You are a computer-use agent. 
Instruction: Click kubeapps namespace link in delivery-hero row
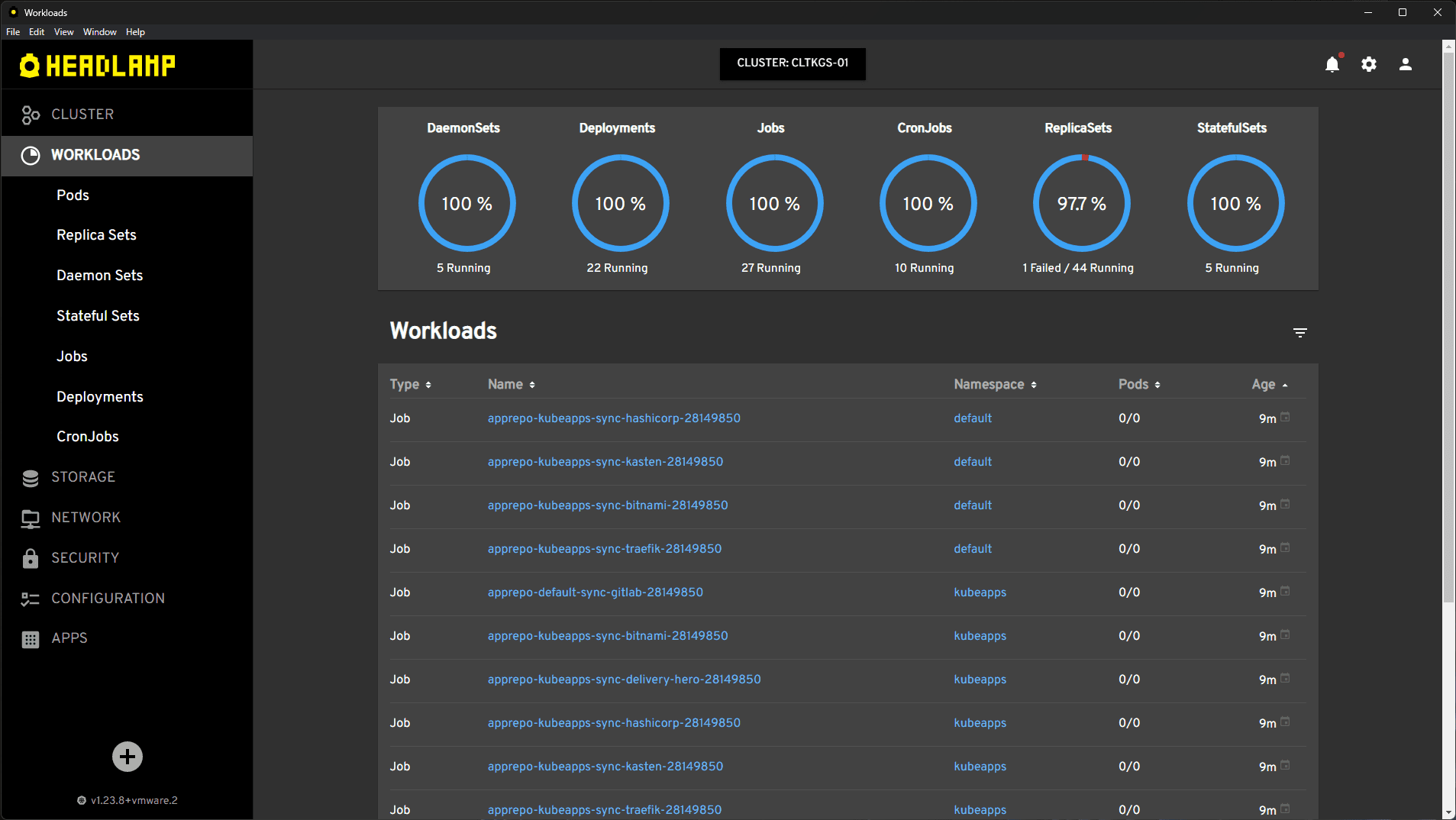(x=980, y=680)
